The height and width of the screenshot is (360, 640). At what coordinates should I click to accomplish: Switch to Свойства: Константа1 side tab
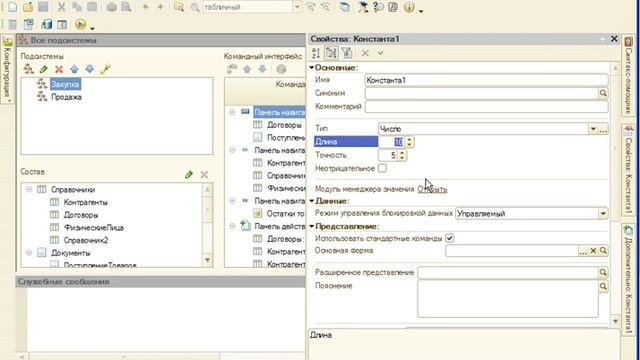pyautogui.click(x=629, y=170)
